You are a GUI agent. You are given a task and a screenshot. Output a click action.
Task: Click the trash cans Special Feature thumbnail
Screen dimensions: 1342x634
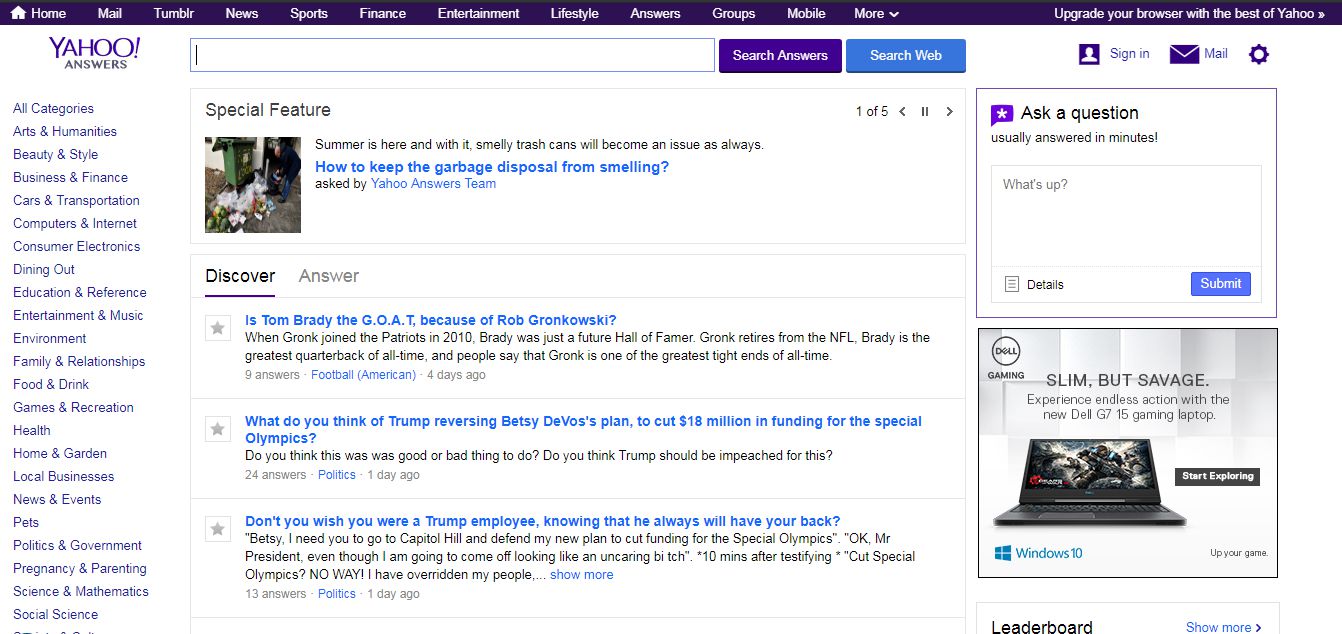[x=253, y=185]
